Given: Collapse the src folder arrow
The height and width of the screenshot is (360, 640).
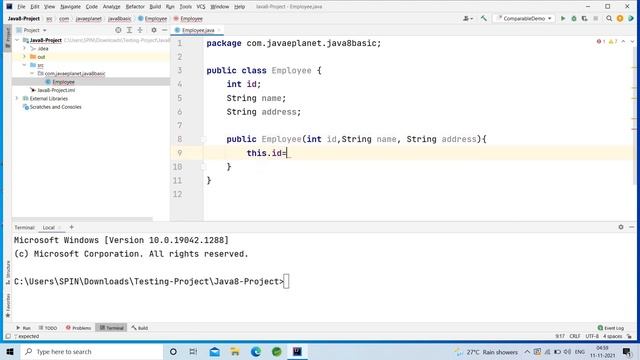Looking at the screenshot, I should [x=24, y=65].
